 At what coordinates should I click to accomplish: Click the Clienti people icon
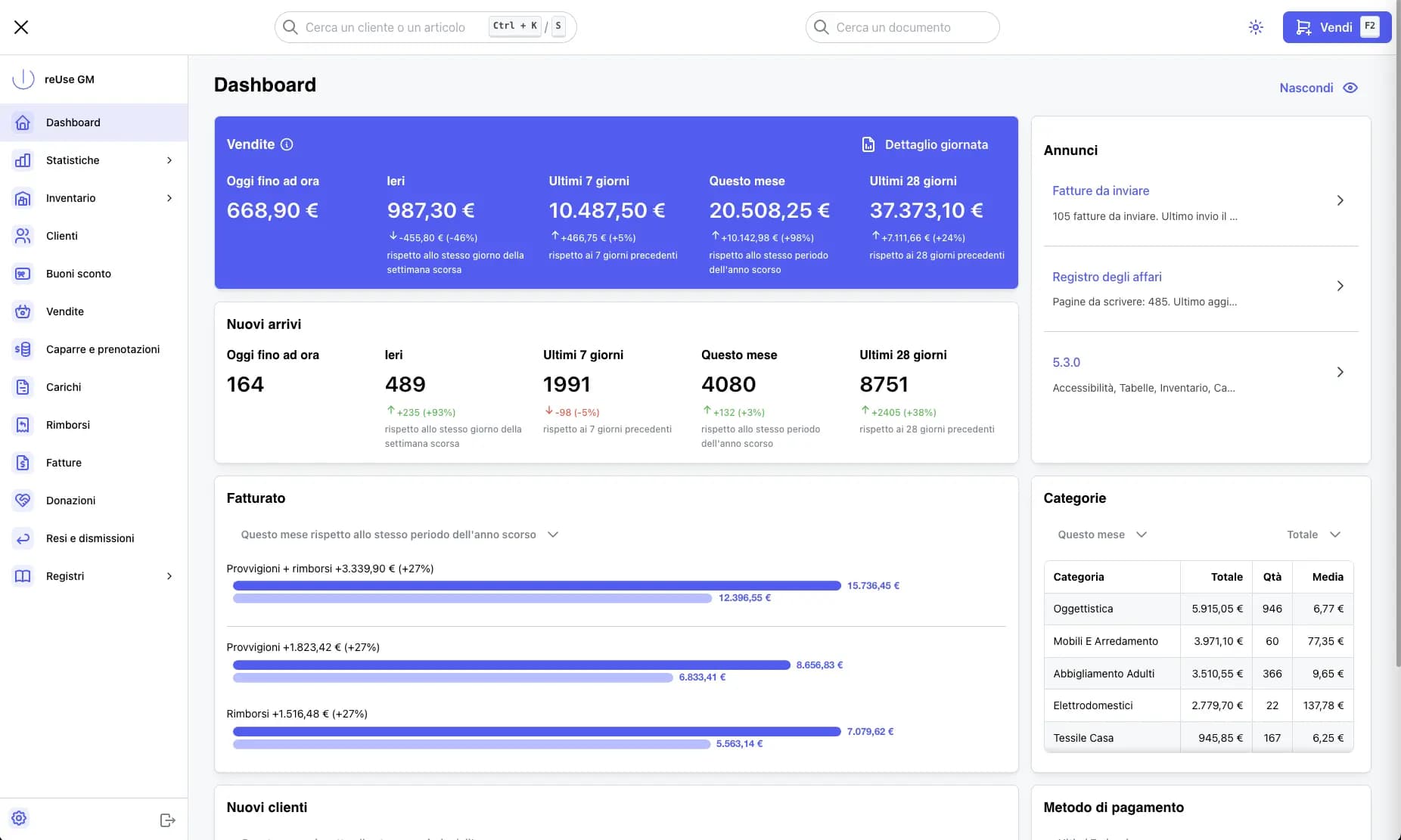click(x=23, y=236)
